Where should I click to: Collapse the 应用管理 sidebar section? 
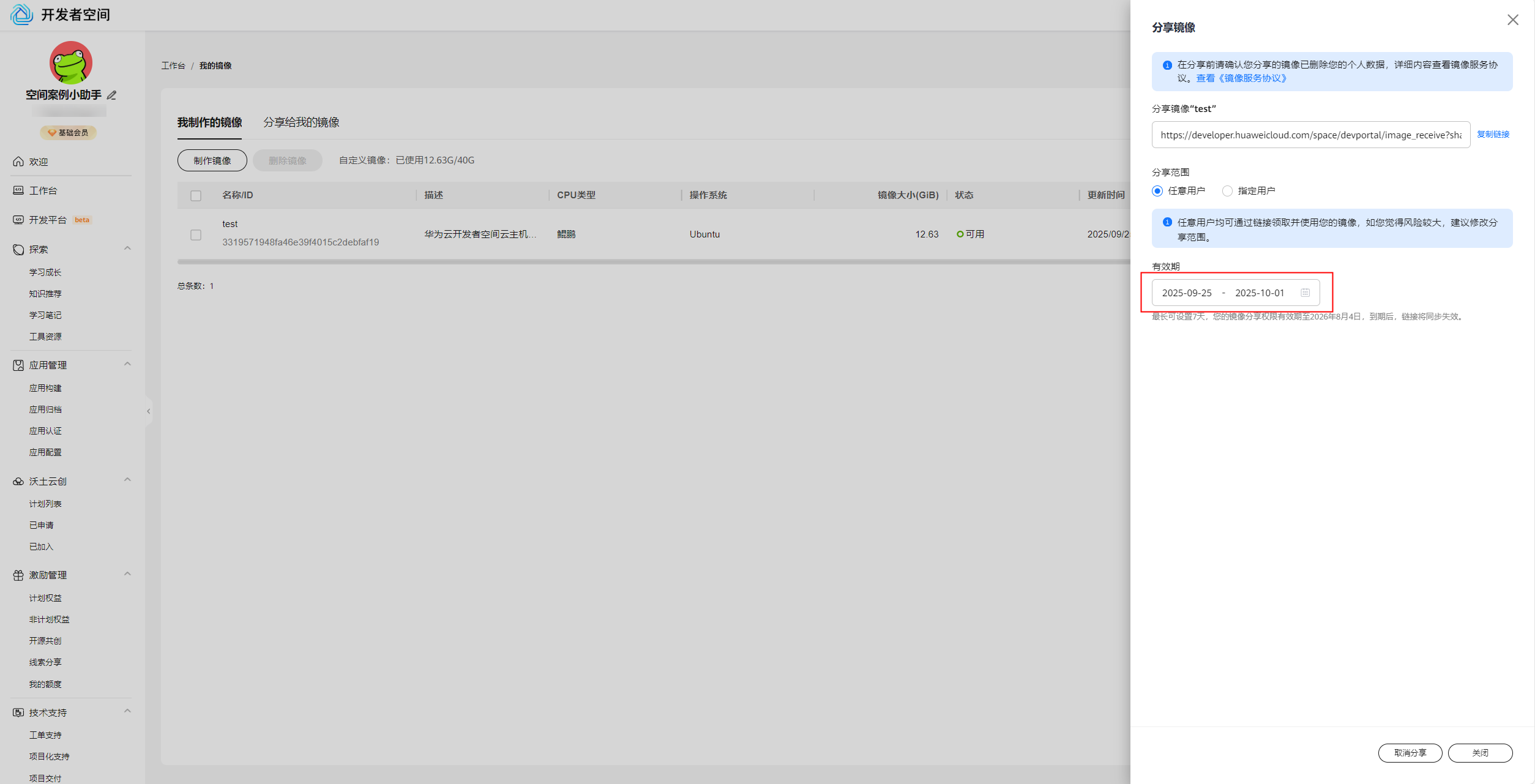click(127, 364)
